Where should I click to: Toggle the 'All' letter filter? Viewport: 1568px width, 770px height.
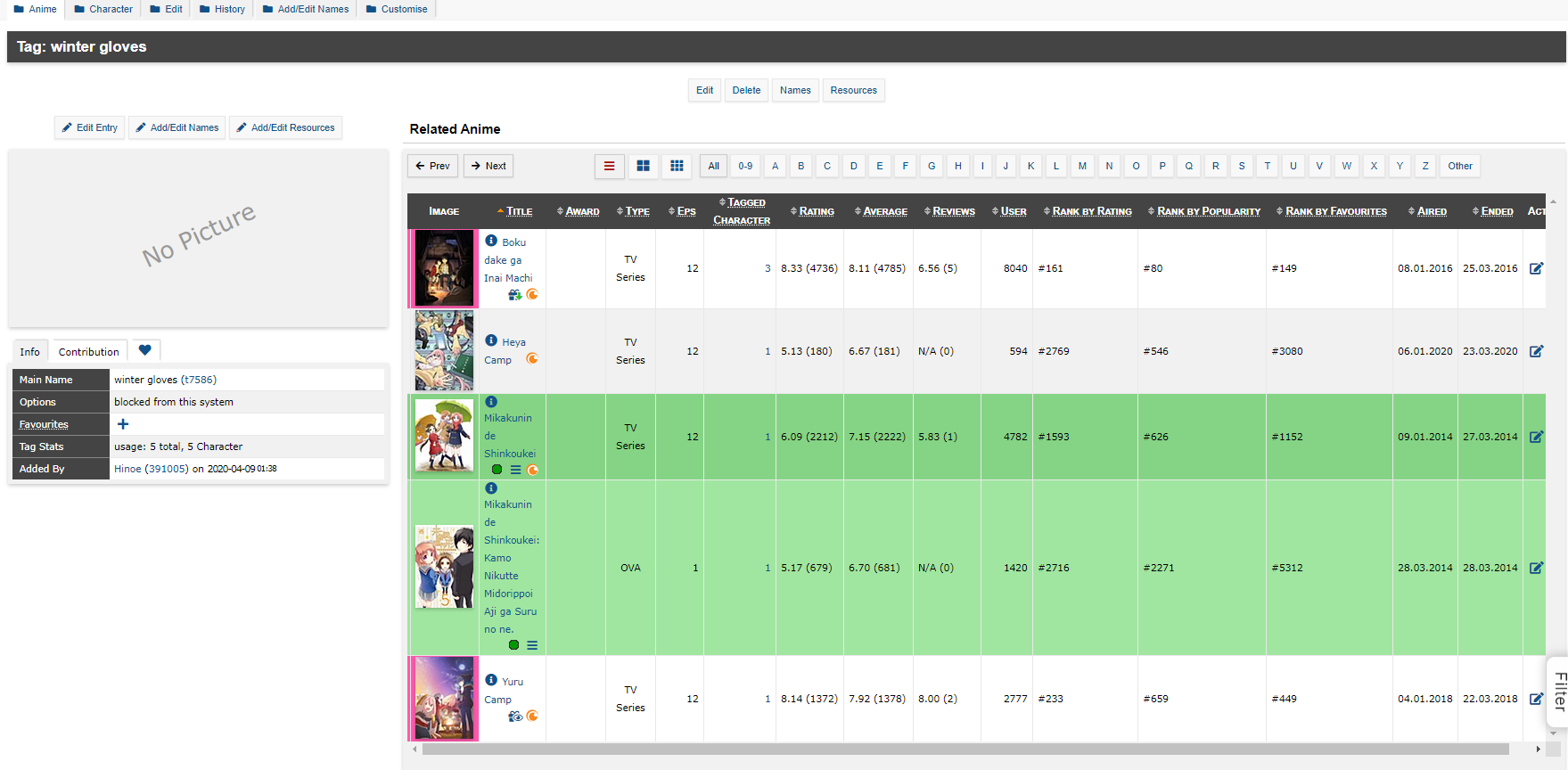pyautogui.click(x=713, y=166)
